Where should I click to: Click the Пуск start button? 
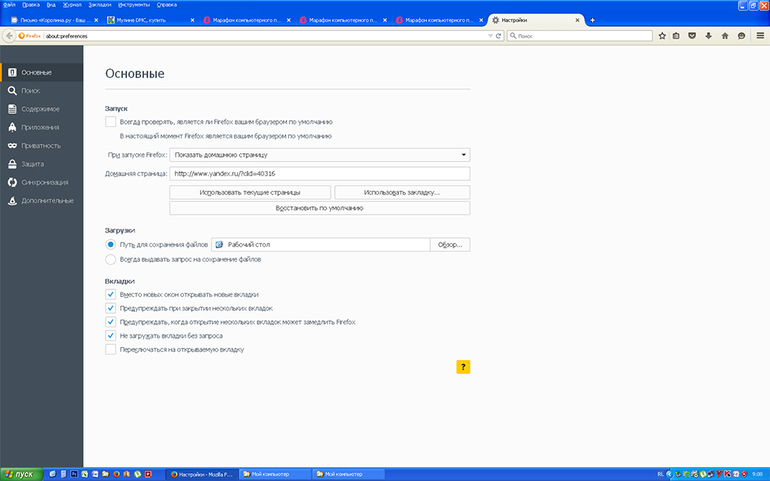tap(22, 474)
